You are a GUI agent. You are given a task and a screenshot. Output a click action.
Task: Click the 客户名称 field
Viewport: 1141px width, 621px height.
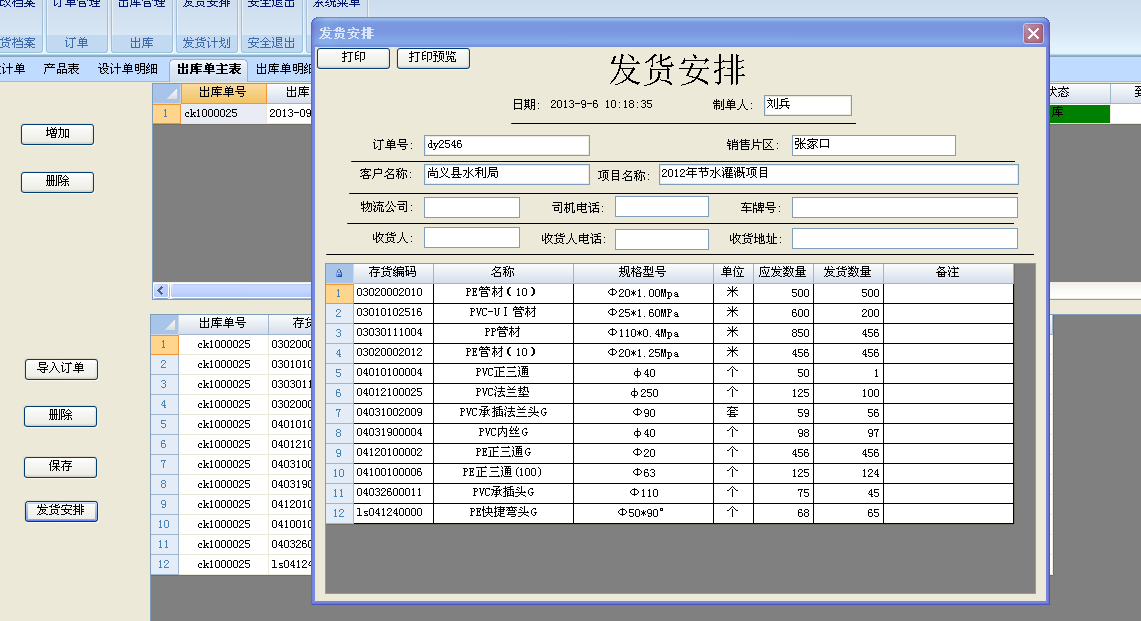[506, 174]
